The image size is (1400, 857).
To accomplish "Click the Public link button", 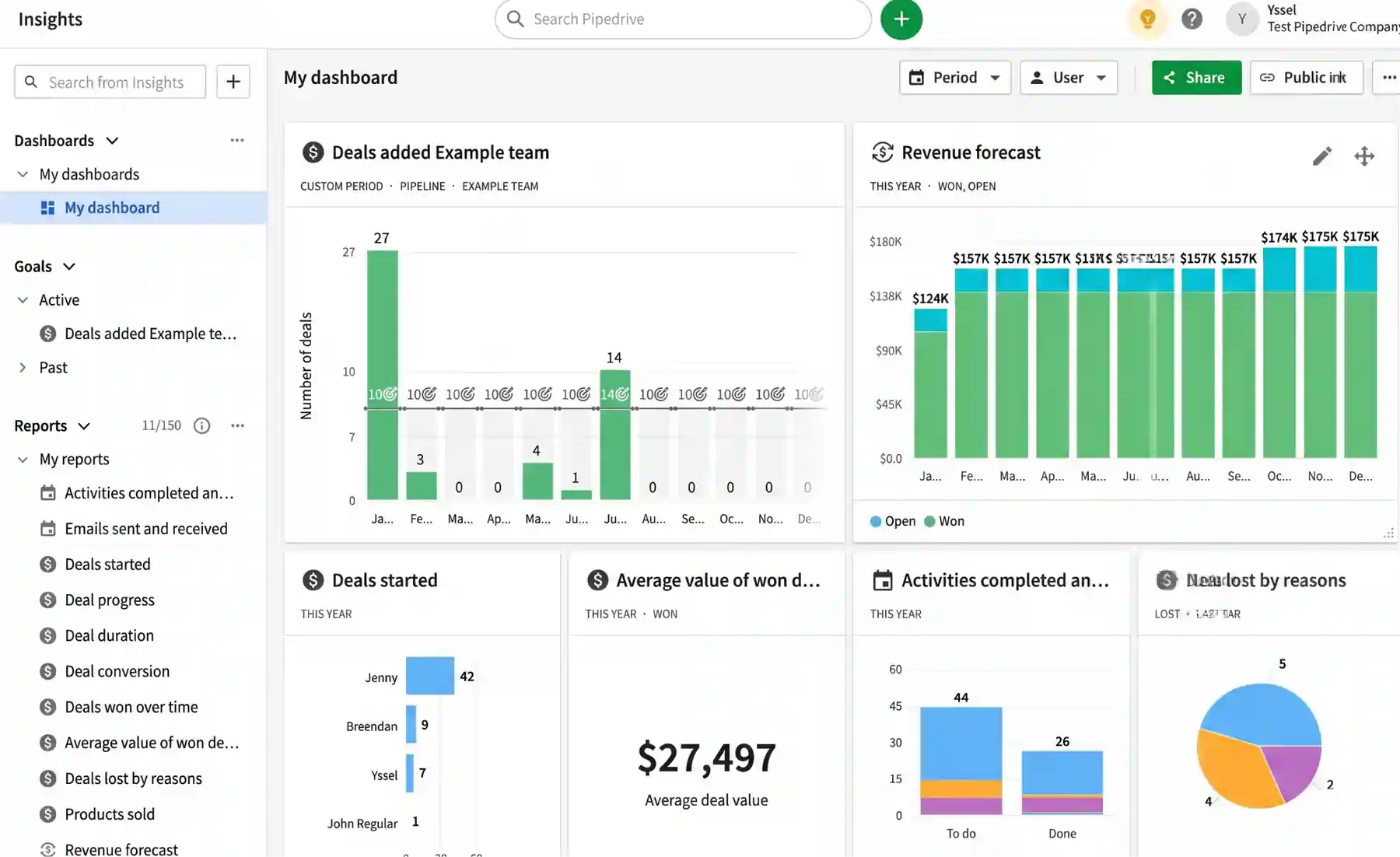I will 1306,77.
